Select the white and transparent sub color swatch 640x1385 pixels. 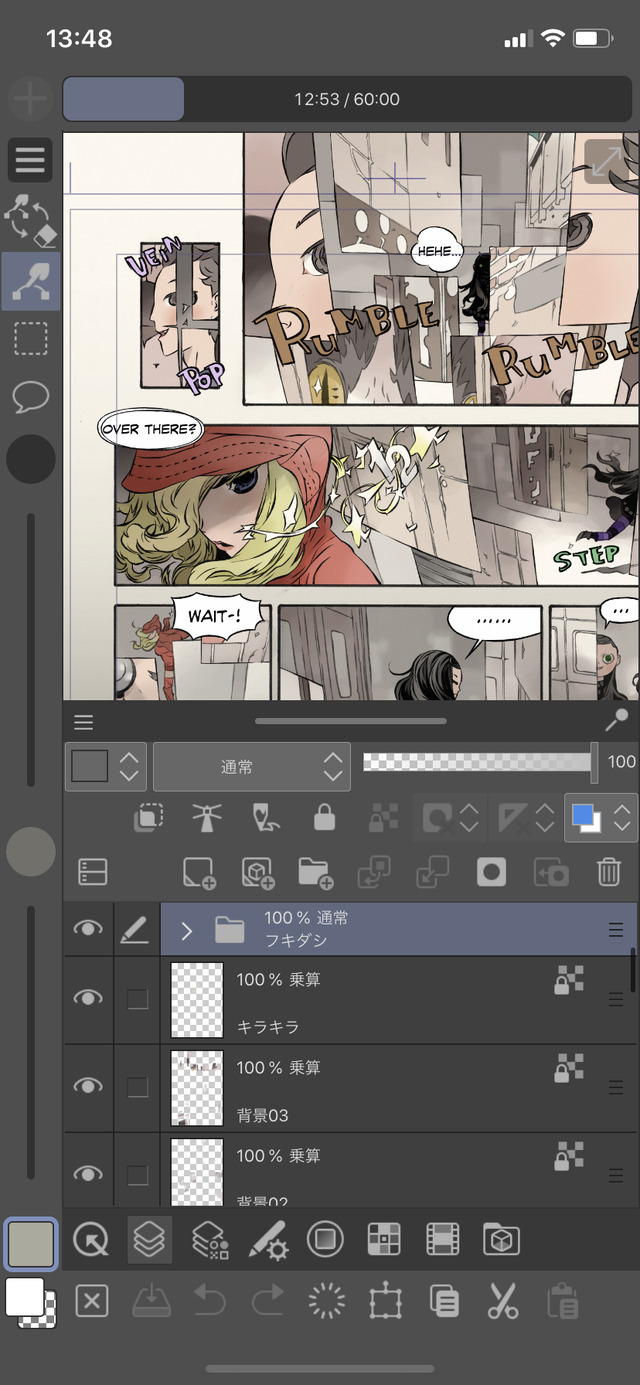(30, 1302)
